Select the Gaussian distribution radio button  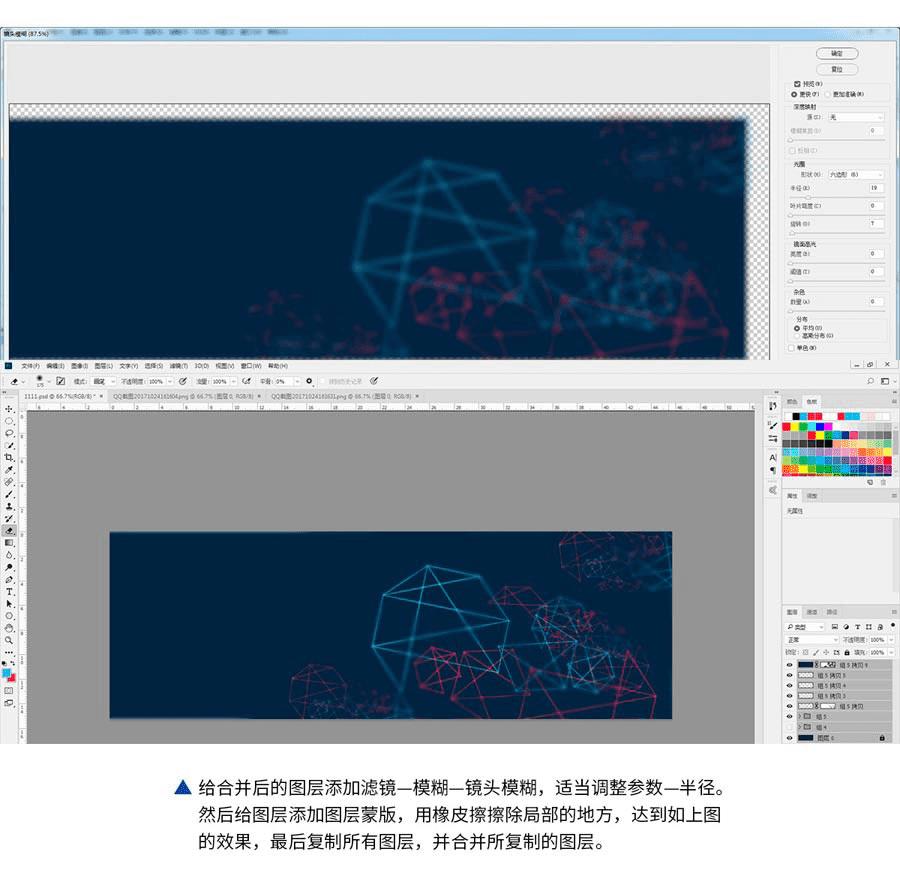pos(797,336)
